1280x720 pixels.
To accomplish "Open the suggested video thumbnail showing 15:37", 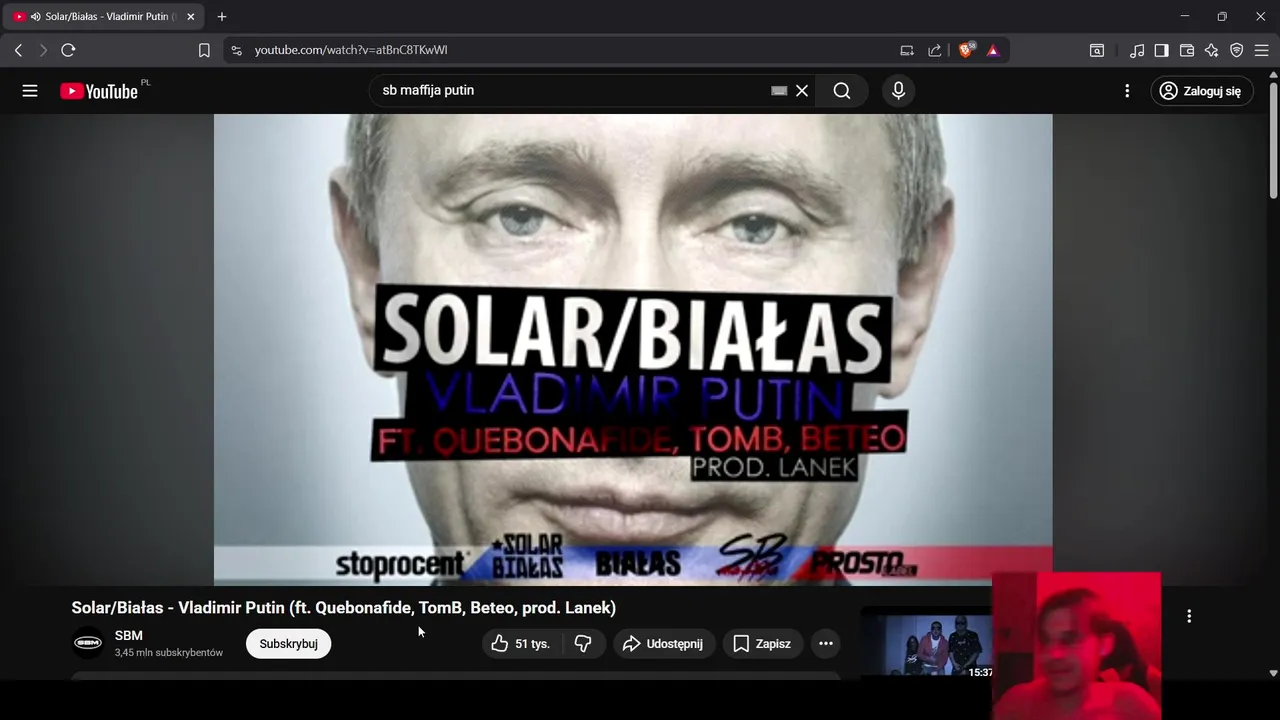I will click(928, 645).
